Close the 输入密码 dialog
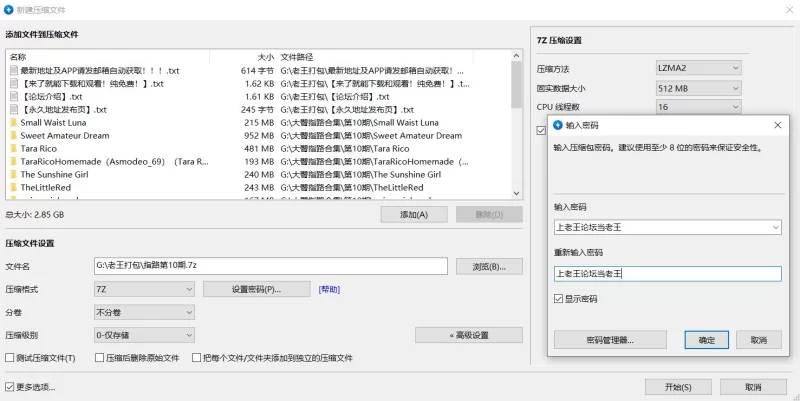 [x=778, y=125]
